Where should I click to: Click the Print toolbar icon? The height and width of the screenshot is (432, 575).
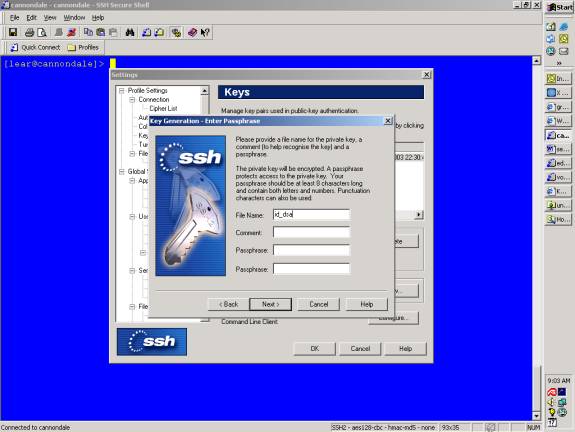tap(29, 32)
